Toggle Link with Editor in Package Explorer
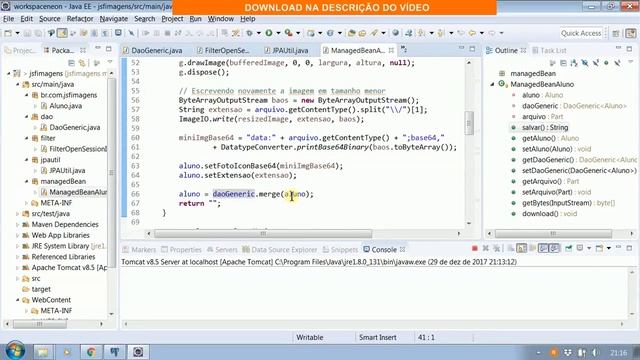The height and width of the screenshot is (360, 640). coord(82,63)
